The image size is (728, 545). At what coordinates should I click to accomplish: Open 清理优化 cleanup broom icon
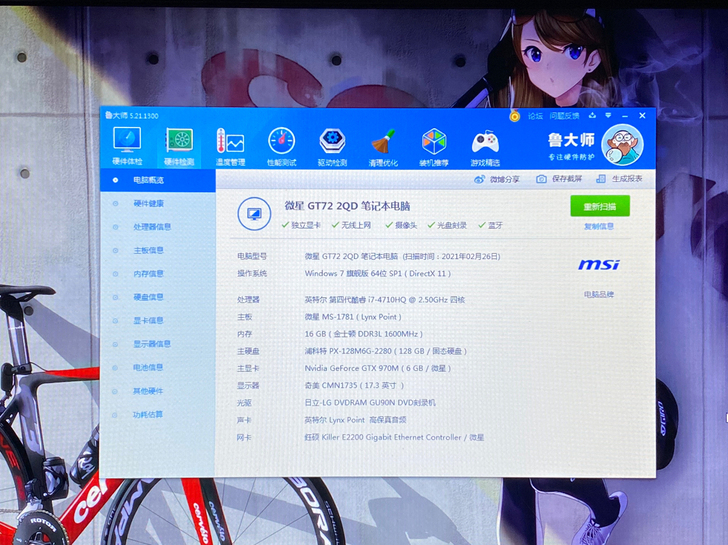click(x=383, y=147)
